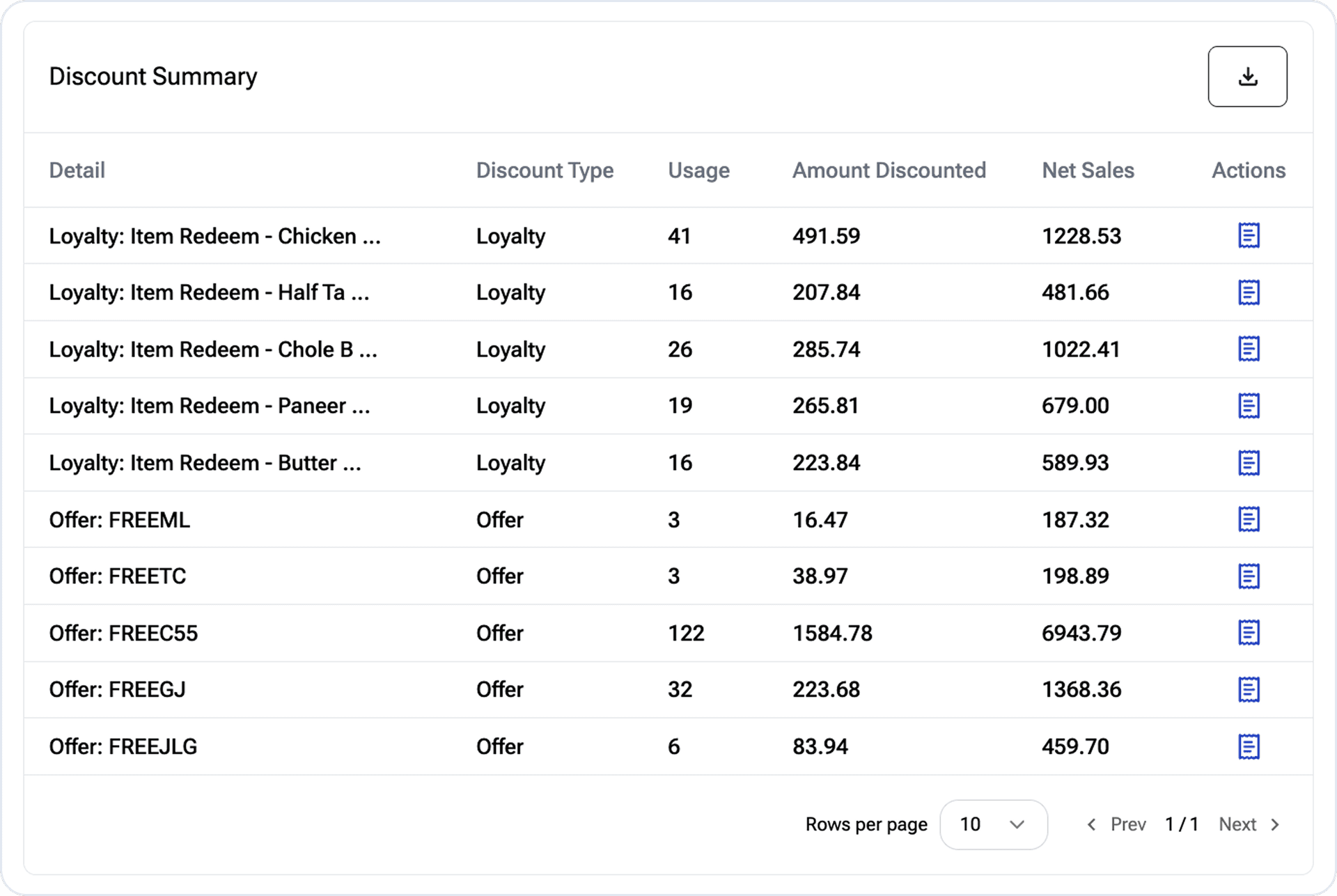The image size is (1337, 896).
Task: Download the Discount Summary report
Action: [x=1247, y=77]
